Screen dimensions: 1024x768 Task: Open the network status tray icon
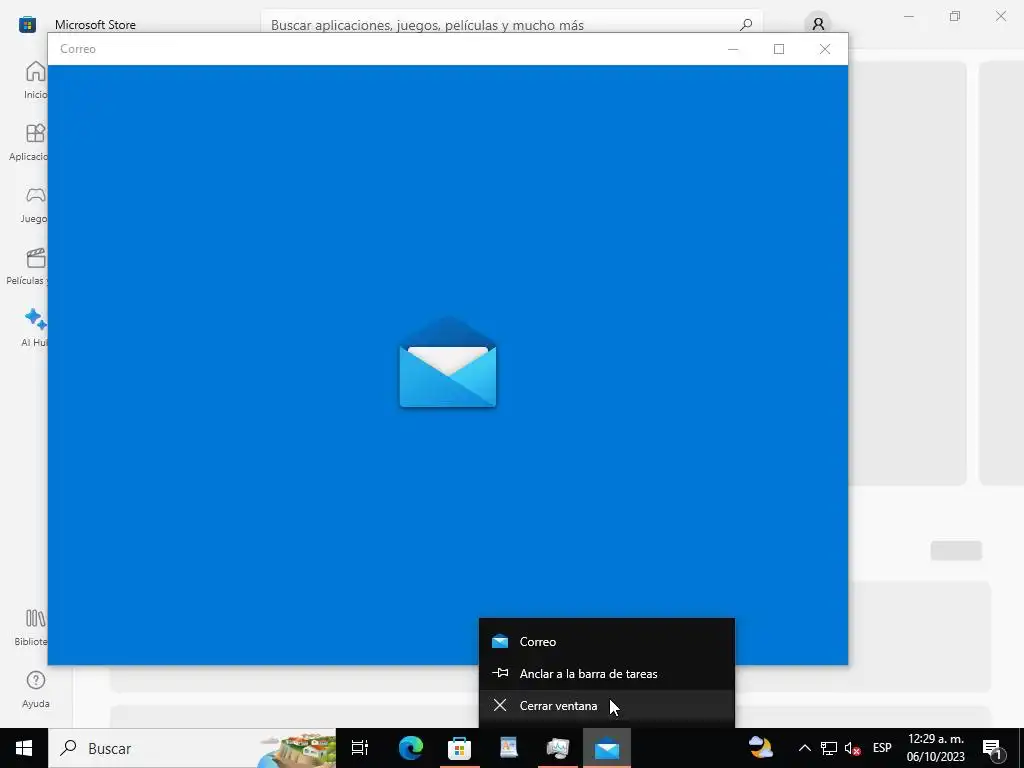829,748
